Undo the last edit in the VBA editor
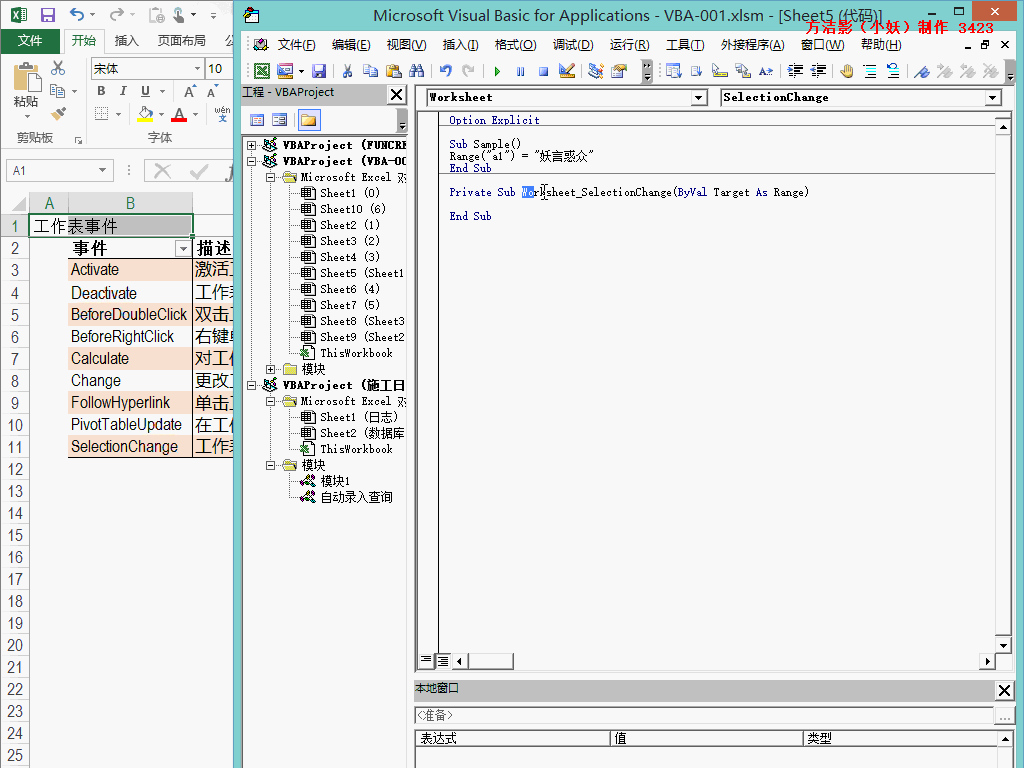1024x768 pixels. [x=445, y=71]
